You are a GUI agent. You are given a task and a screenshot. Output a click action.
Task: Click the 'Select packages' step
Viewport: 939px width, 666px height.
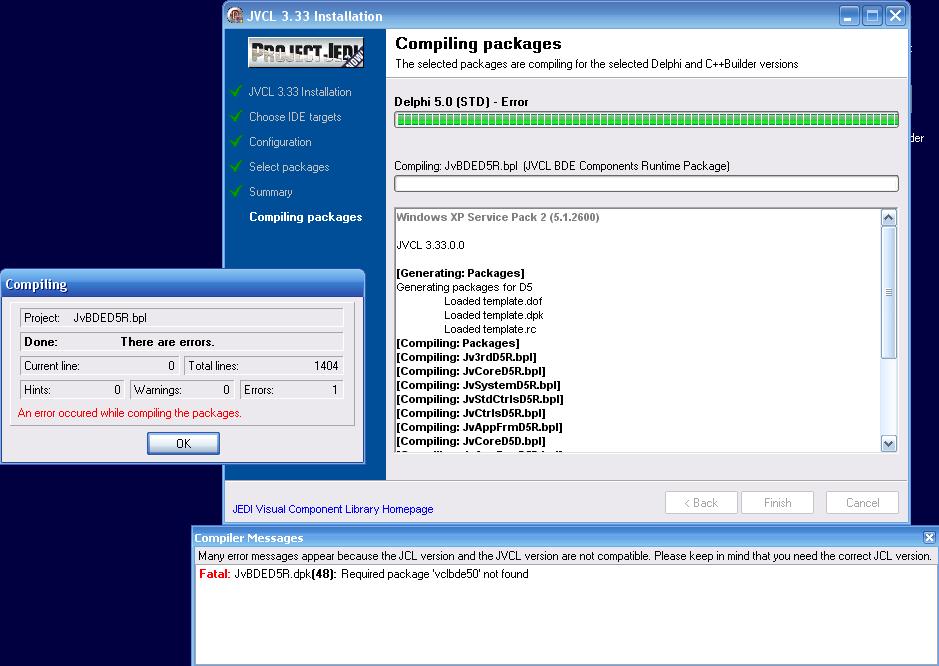click(x=289, y=167)
